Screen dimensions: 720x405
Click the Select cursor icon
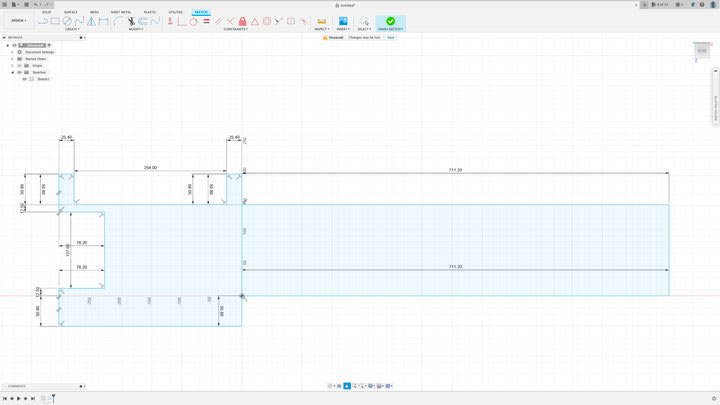[364, 21]
